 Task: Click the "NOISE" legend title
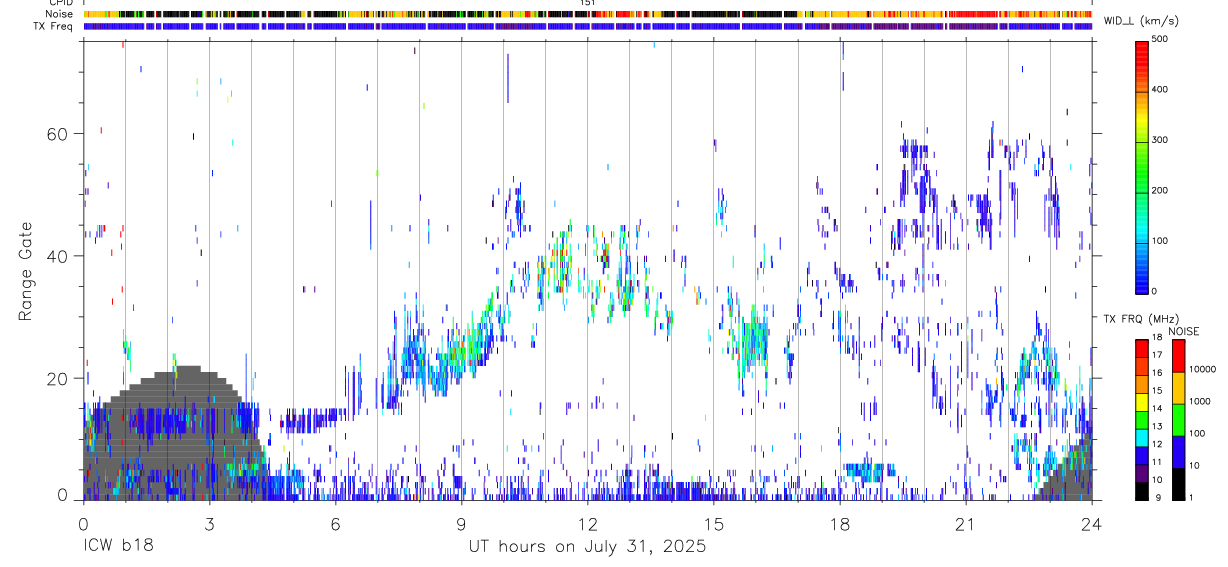tap(1183, 331)
